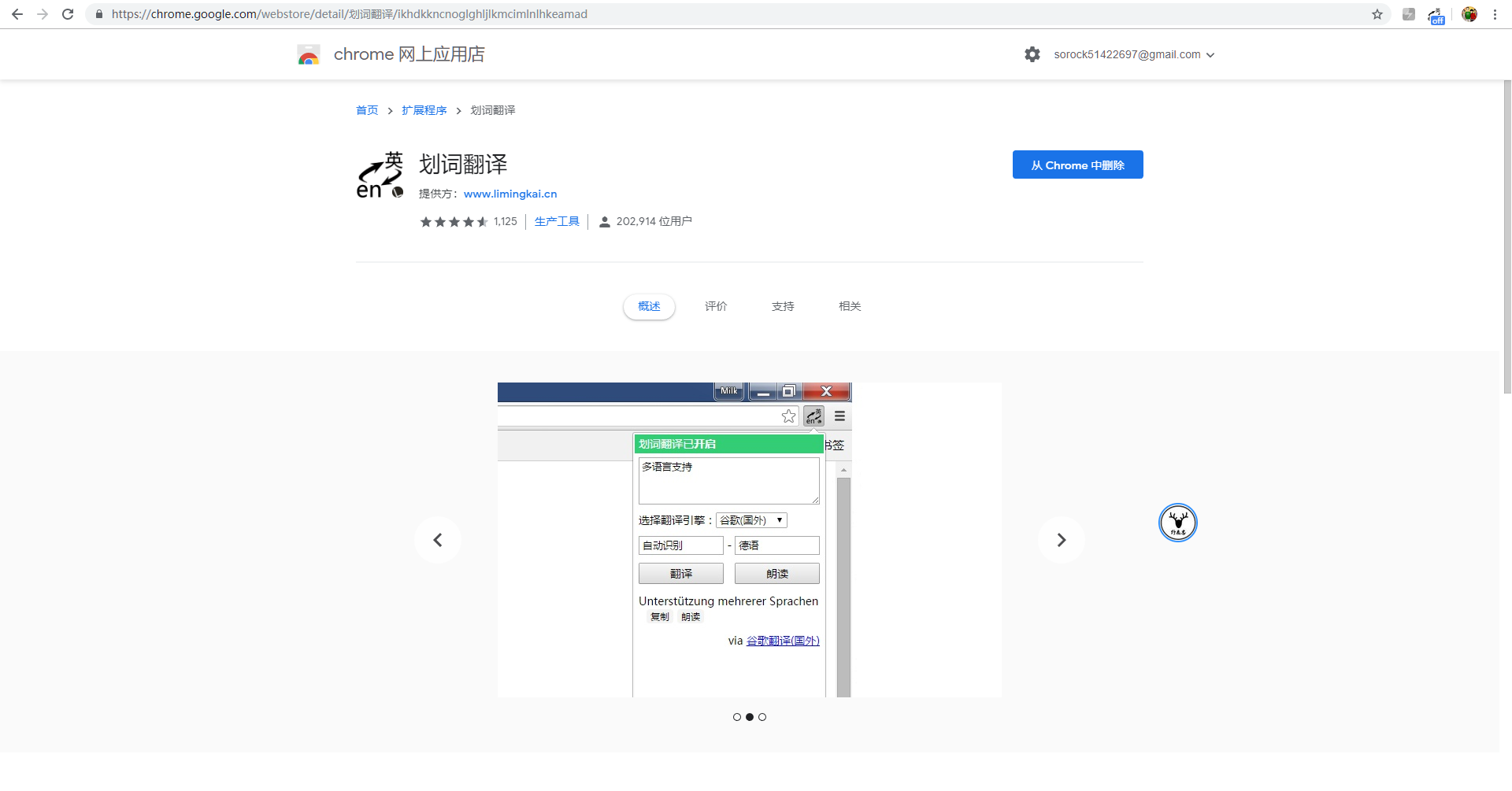The height and width of the screenshot is (791, 1512).
Task: Go forward with the browser forward arrow
Action: click(x=43, y=14)
